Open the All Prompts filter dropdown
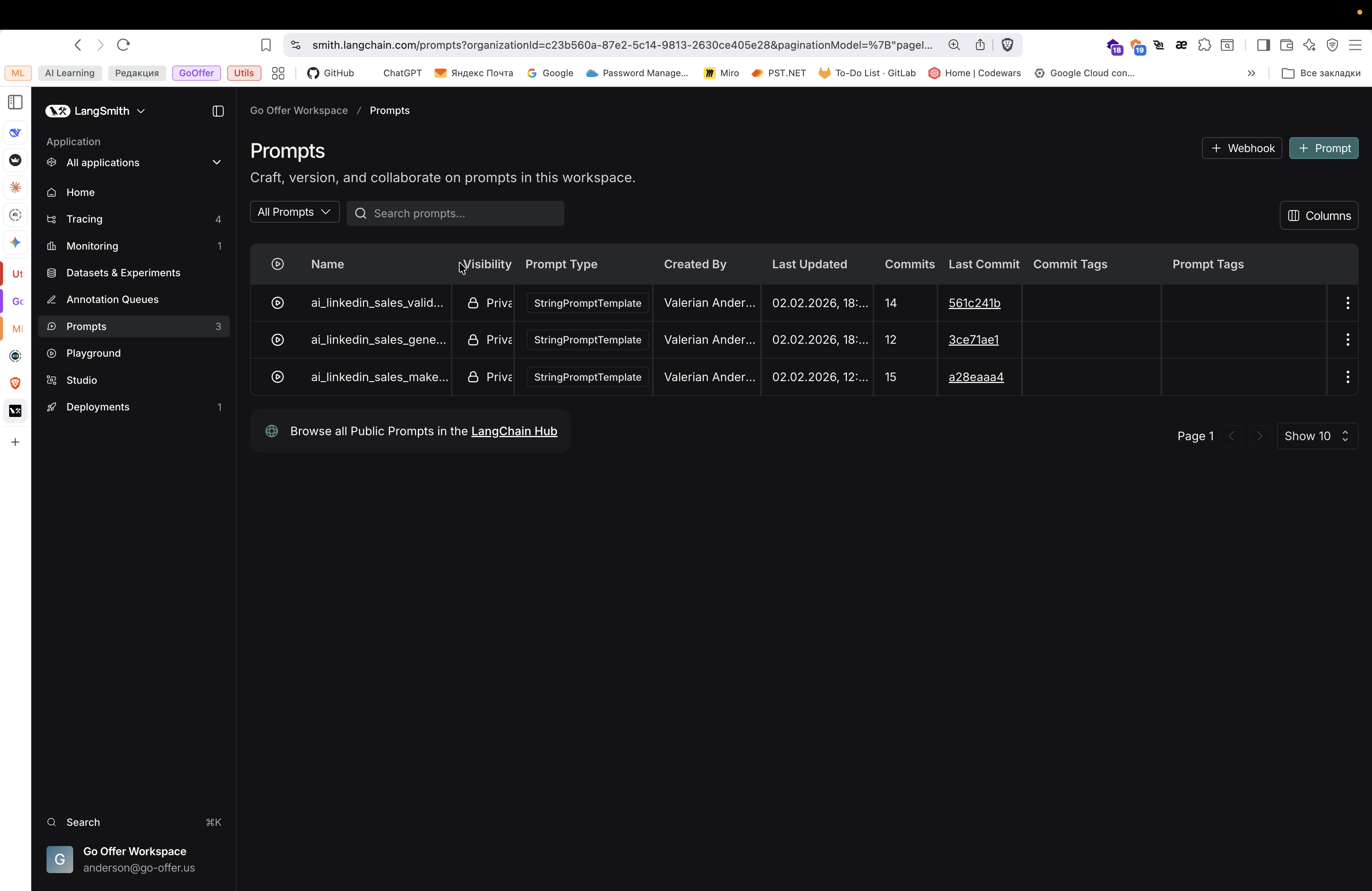Viewport: 1372px width, 891px height. (x=294, y=212)
